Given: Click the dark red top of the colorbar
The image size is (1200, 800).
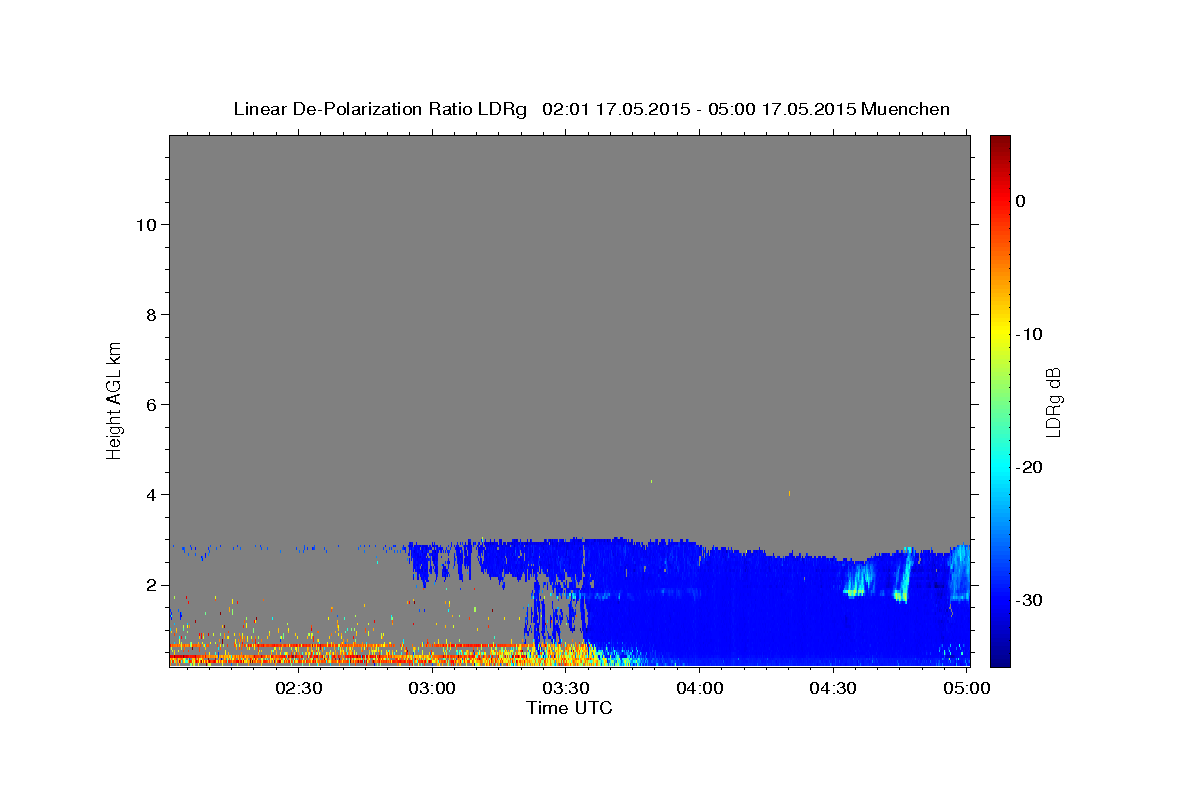Looking at the screenshot, I should pos(1000,145).
